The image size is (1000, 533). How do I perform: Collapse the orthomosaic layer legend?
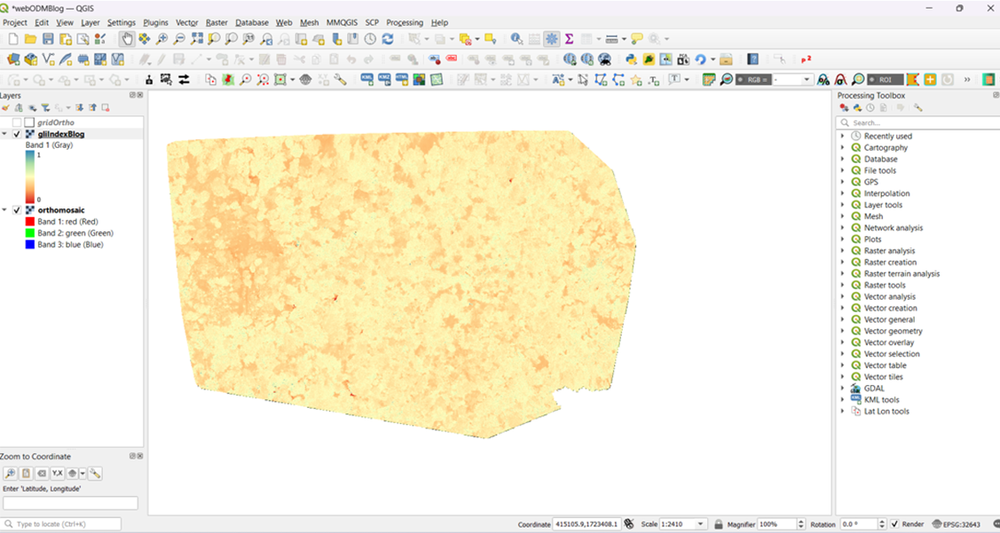5,210
